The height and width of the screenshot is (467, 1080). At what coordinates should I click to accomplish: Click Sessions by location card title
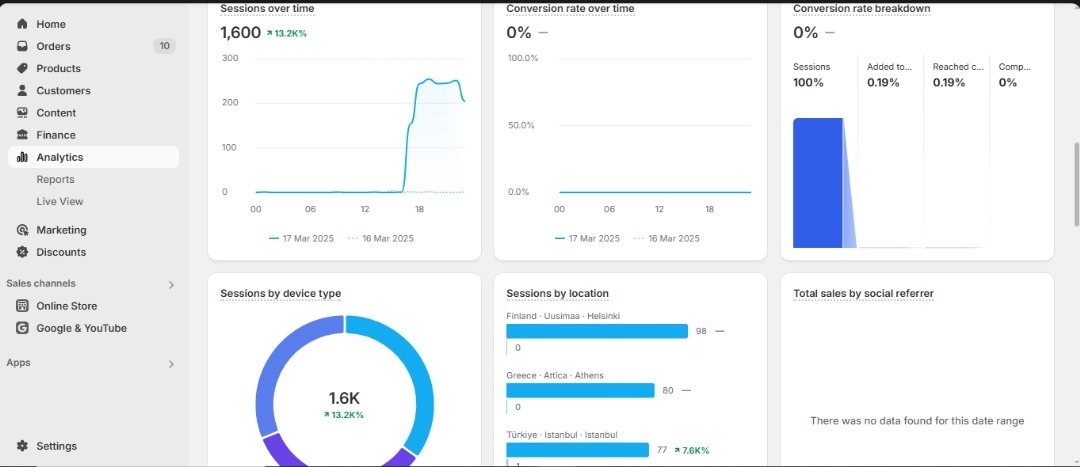[x=557, y=294]
